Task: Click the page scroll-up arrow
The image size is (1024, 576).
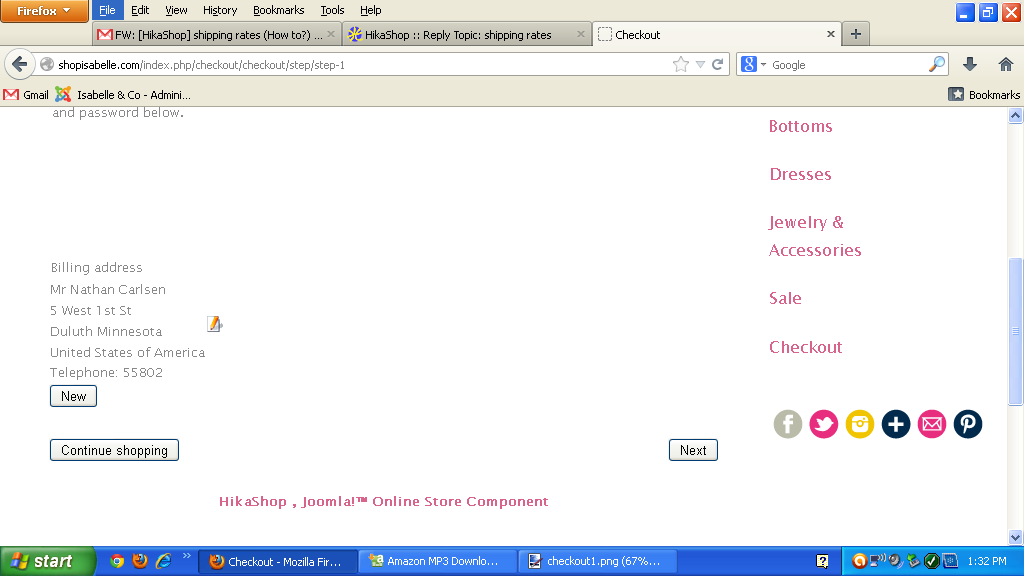Action: (1015, 116)
